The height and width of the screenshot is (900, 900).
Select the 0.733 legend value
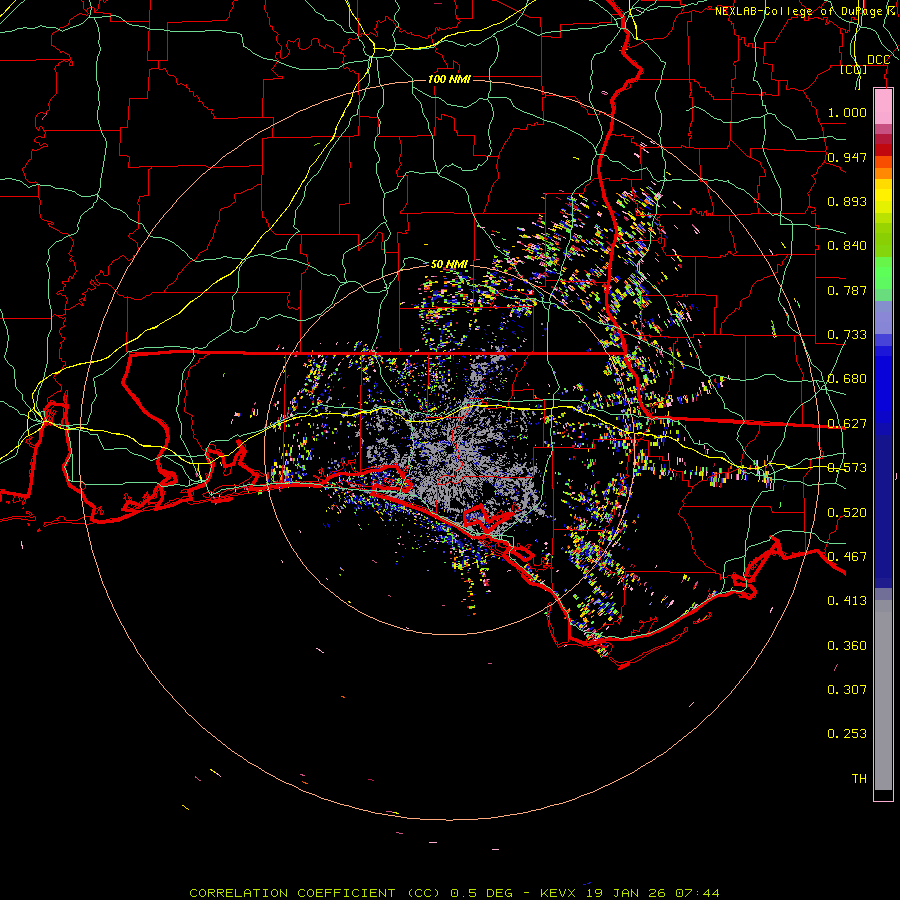pyautogui.click(x=847, y=335)
